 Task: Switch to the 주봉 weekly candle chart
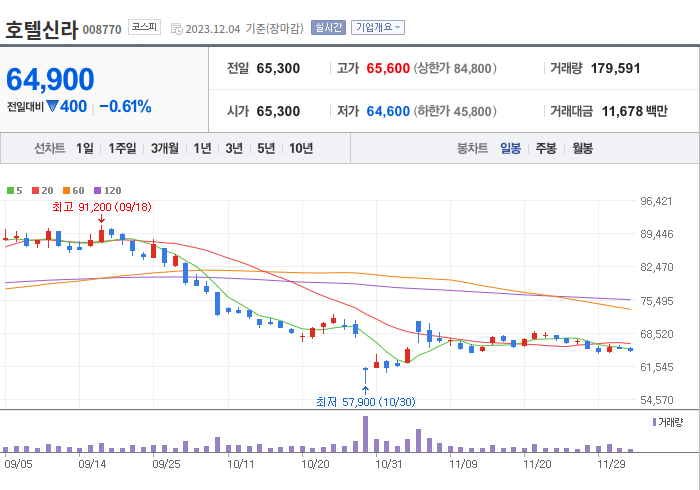[x=546, y=148]
